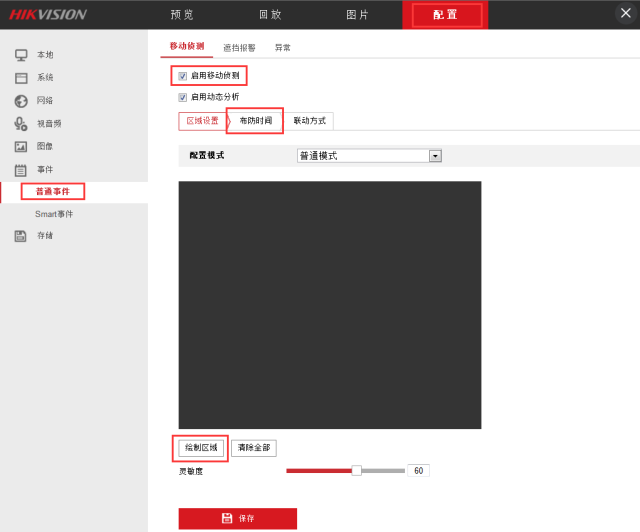Viewport: 640px width, 532px height.
Task: Click 绘制区域 button
Action: (x=201, y=448)
